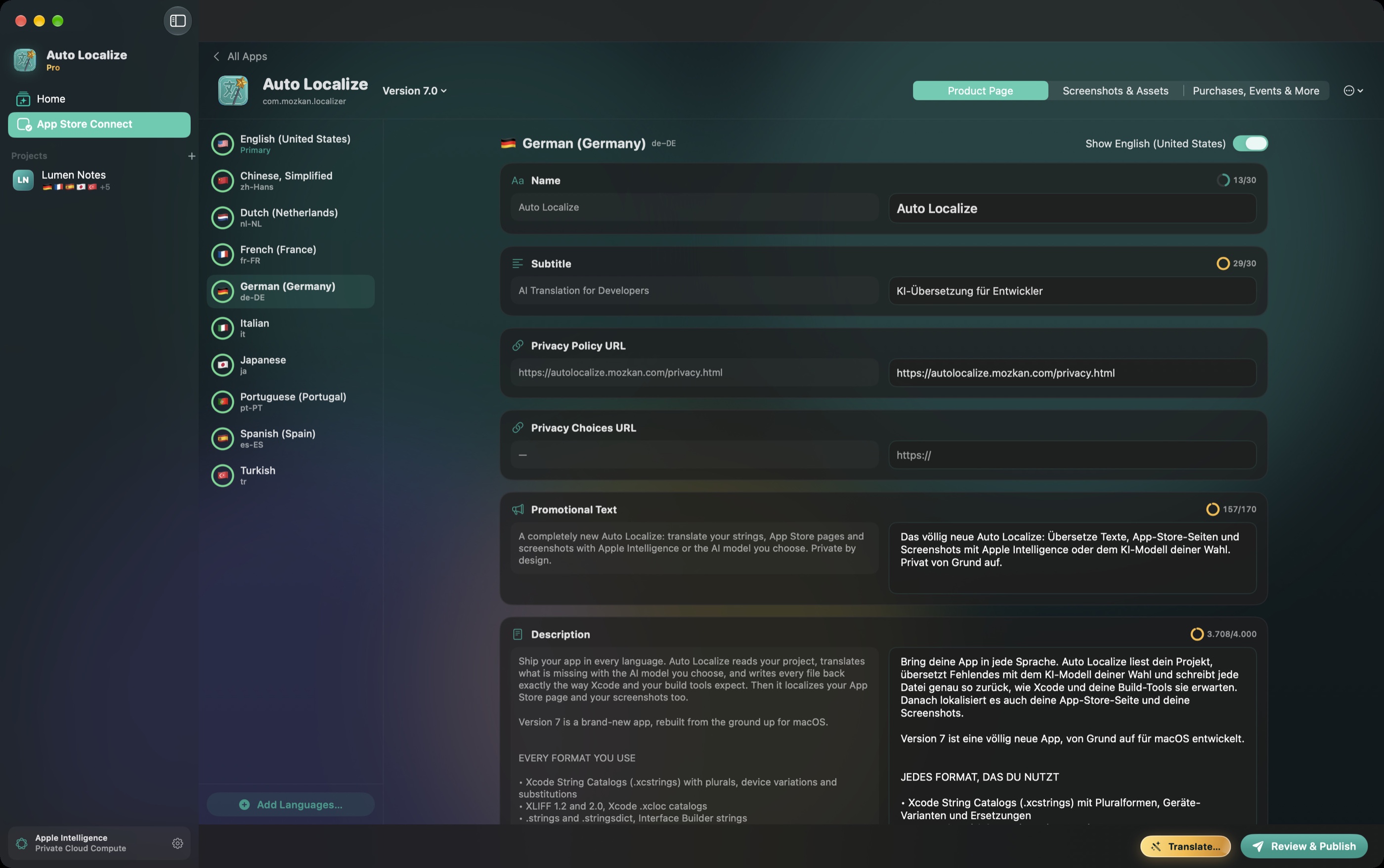
Task: Click the Name character count ring
Action: pos(1223,180)
